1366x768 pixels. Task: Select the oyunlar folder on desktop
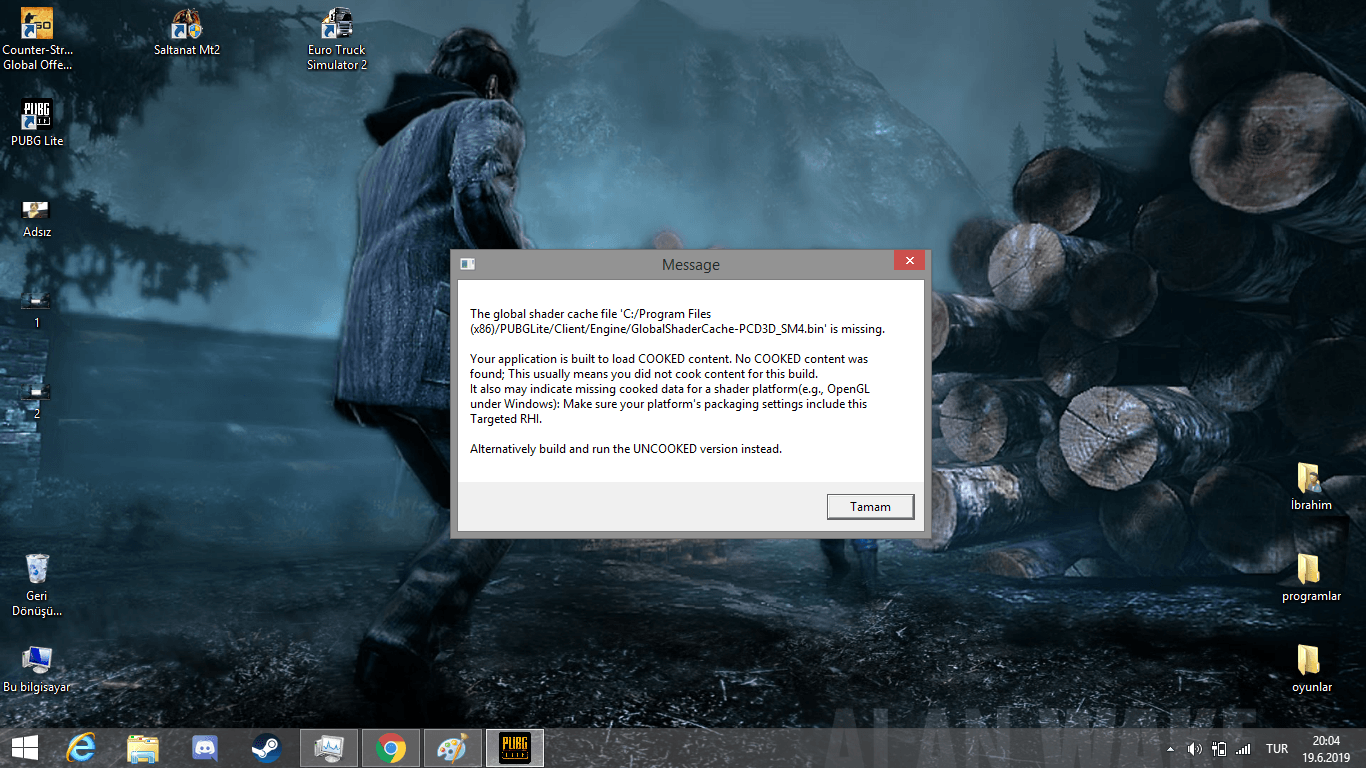(x=1311, y=669)
